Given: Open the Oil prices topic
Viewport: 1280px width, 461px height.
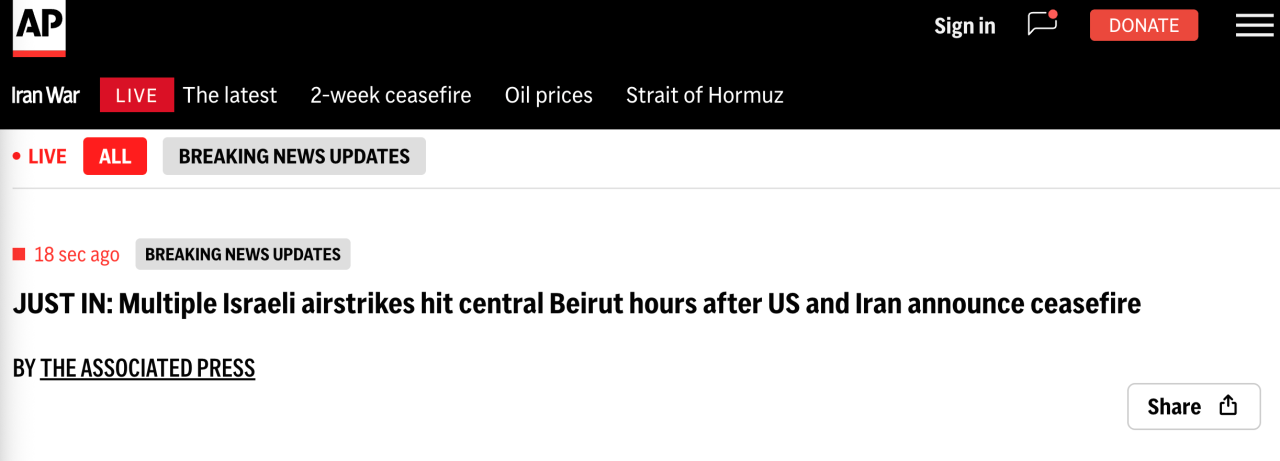Looking at the screenshot, I should click(549, 95).
